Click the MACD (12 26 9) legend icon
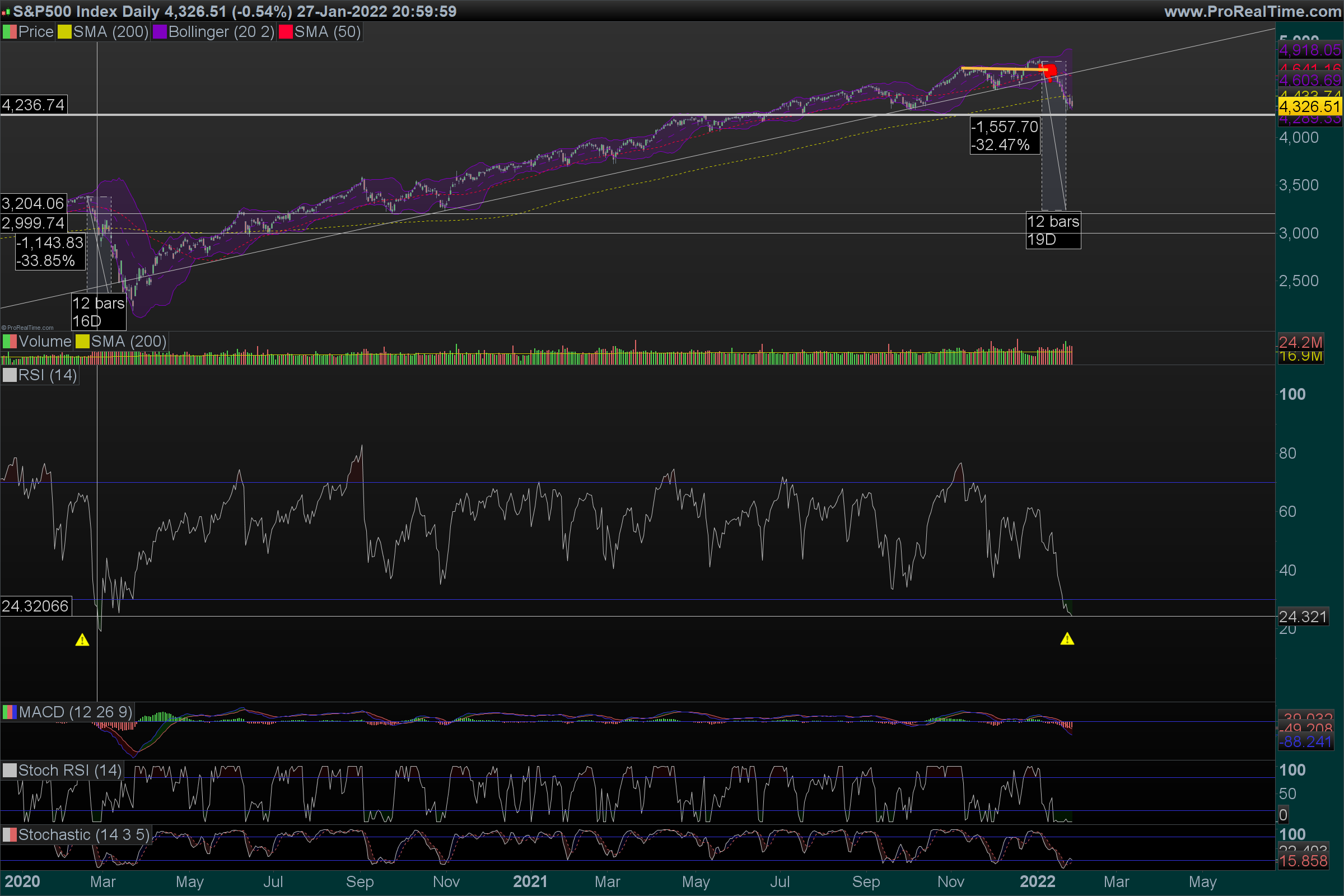Image resolution: width=1344 pixels, height=896 pixels. coord(9,712)
